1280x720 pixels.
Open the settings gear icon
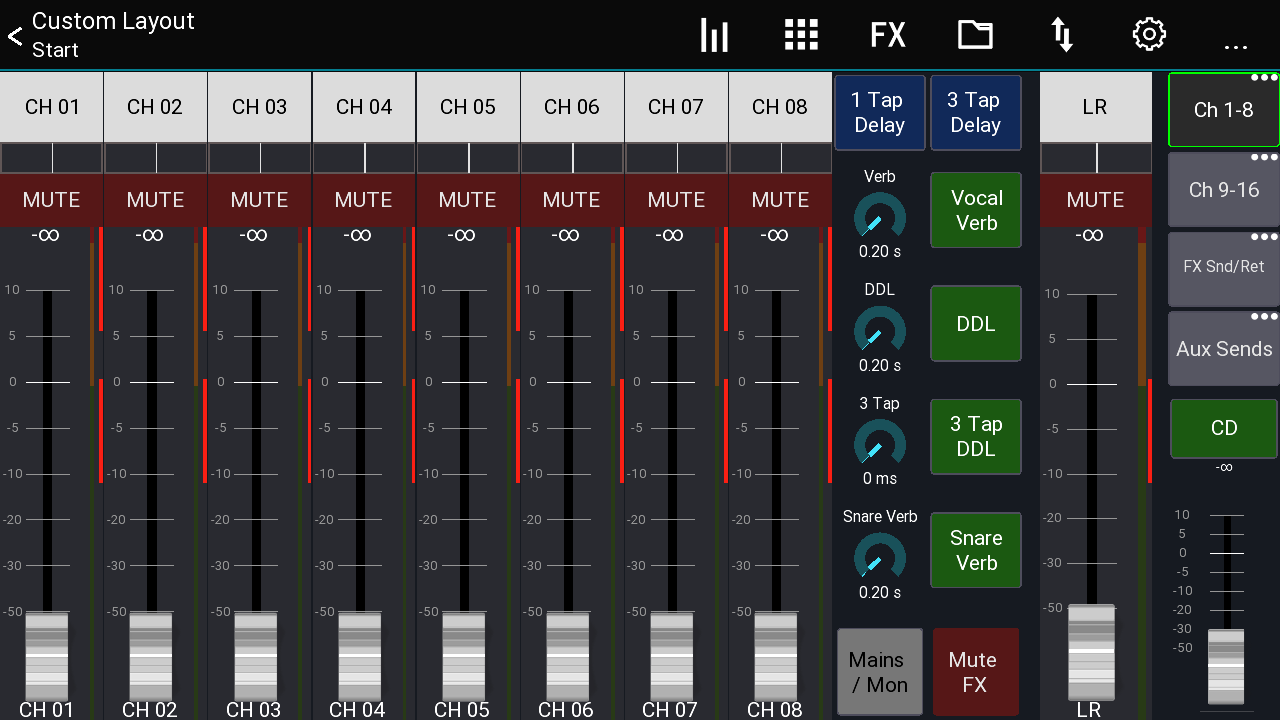coord(1148,34)
